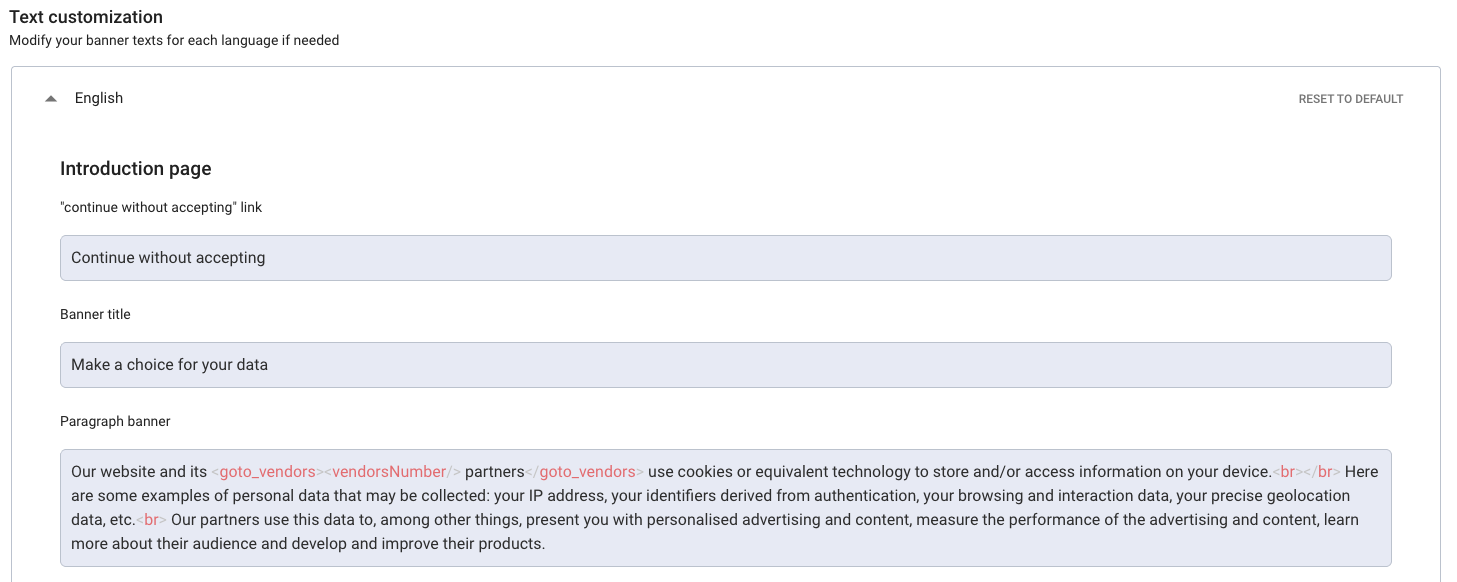Click the Banner title label
Image resolution: width=1457 pixels, height=582 pixels.
96,314
